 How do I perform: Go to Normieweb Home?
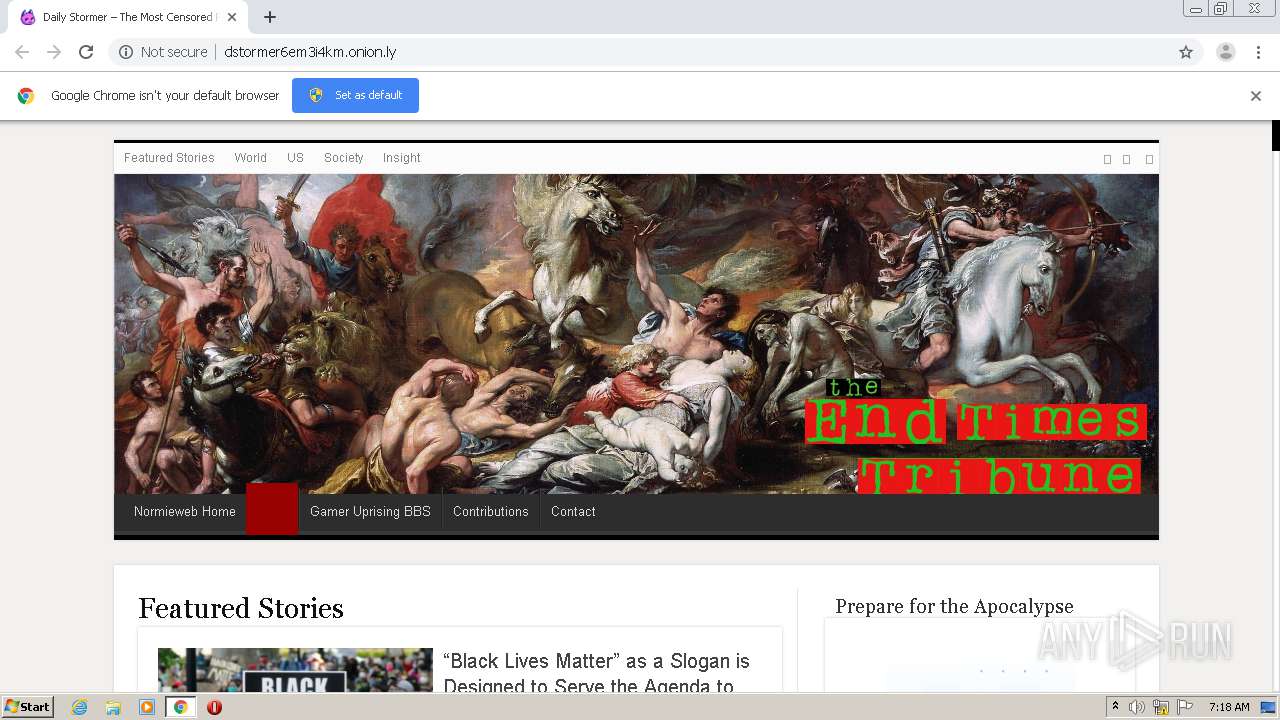[x=185, y=511]
